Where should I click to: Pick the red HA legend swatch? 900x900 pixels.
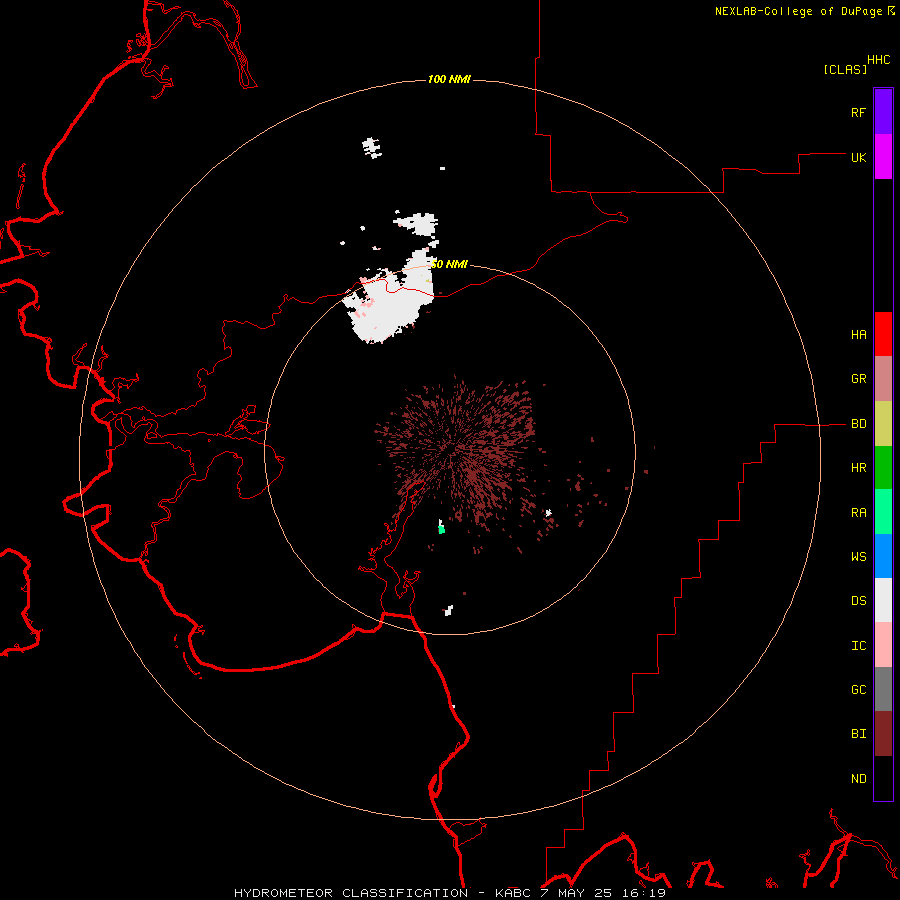[883, 334]
